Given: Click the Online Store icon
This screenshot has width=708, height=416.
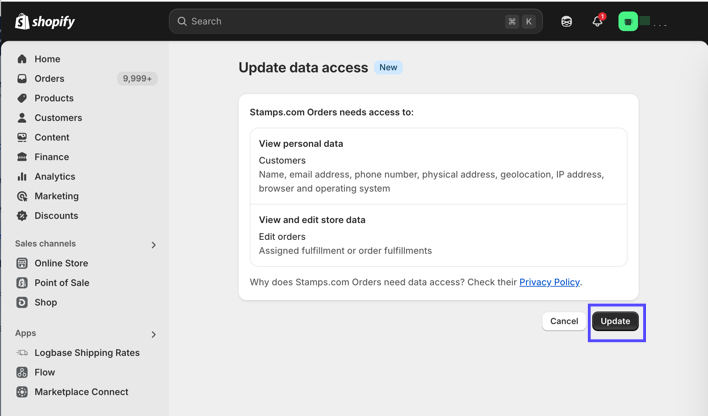Looking at the screenshot, I should 22,263.
